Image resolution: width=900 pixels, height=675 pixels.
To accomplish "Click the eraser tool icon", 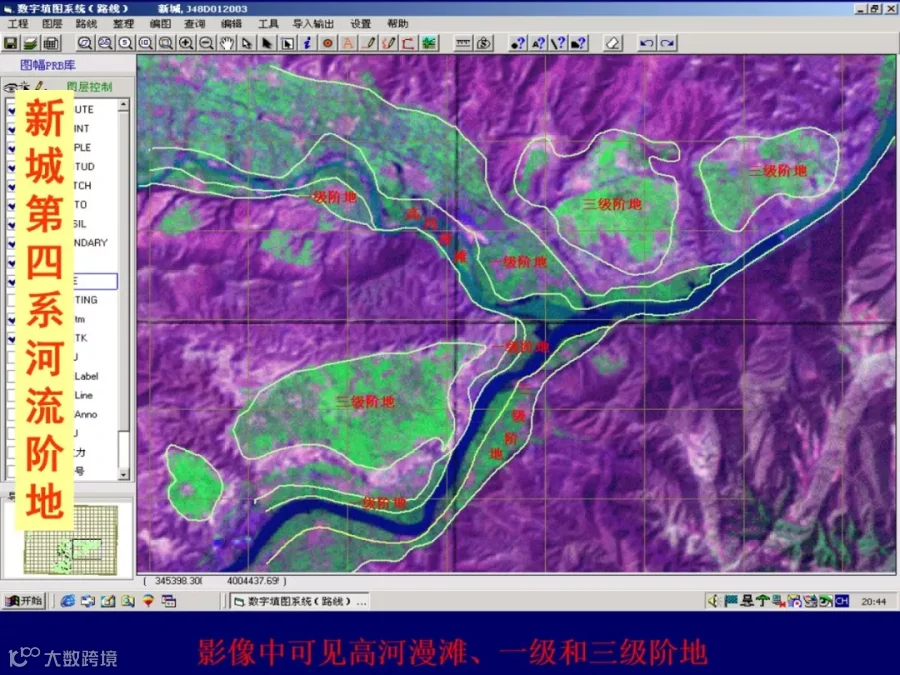I will pyautogui.click(x=613, y=43).
